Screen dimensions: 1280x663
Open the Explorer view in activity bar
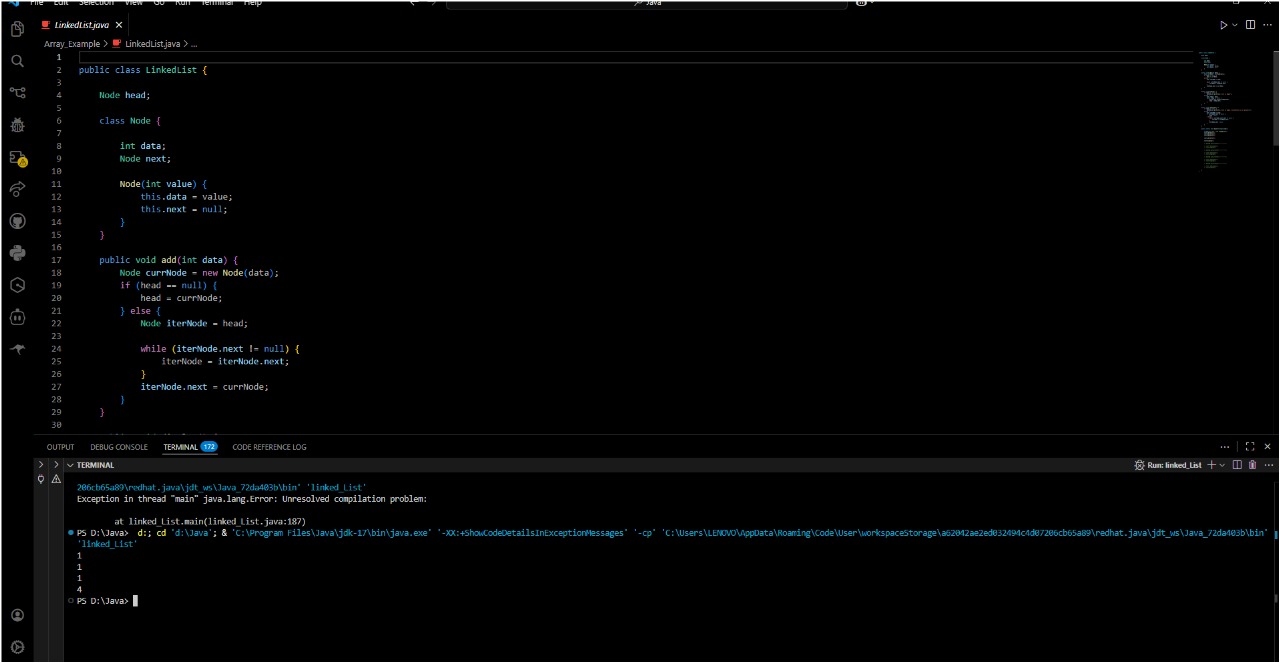[17, 29]
